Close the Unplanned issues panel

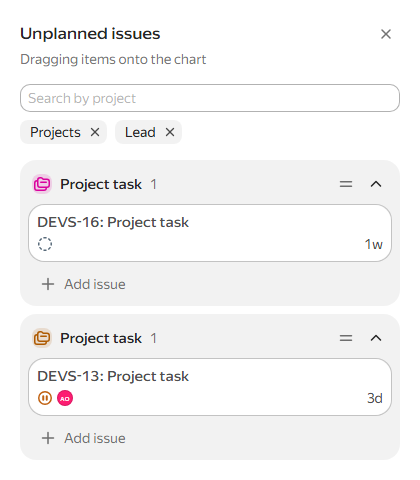pos(386,34)
